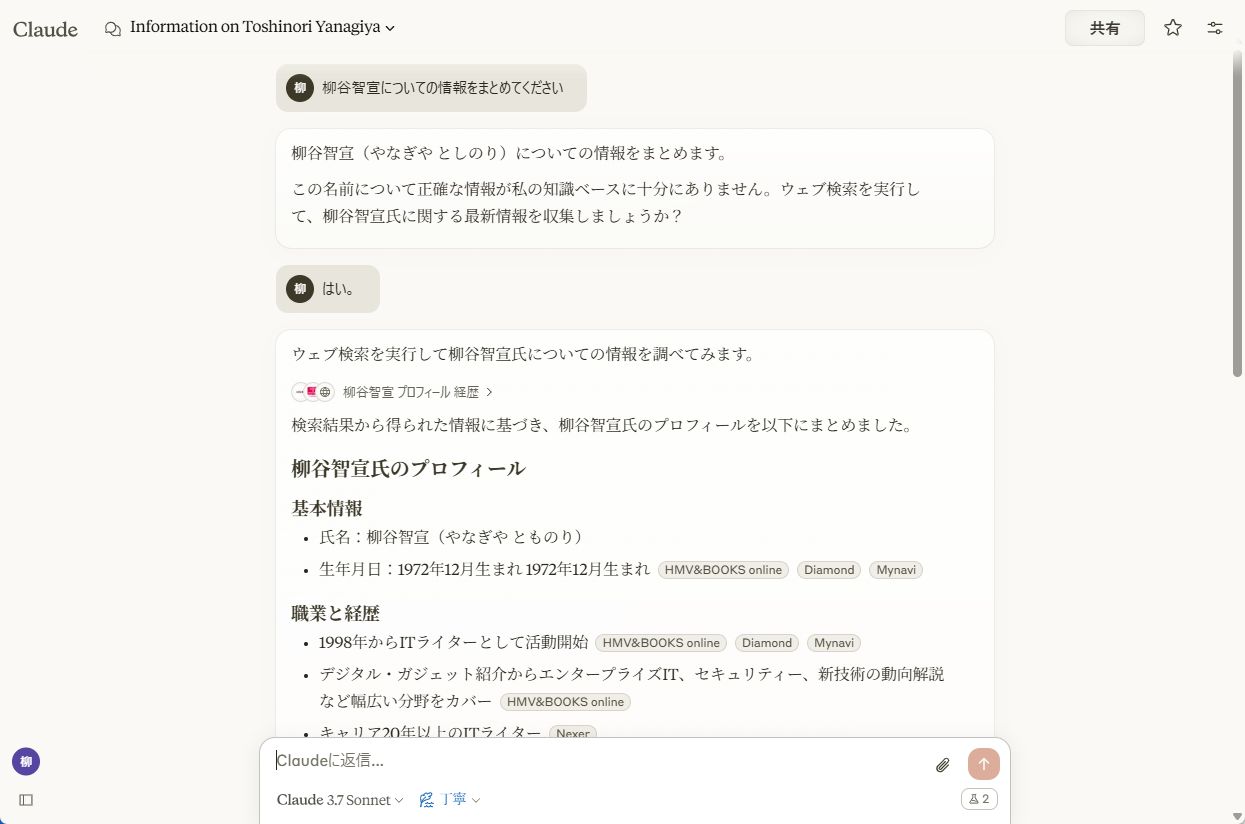
Task: Open the 丁寧 writing style dropdown
Action: [450, 800]
